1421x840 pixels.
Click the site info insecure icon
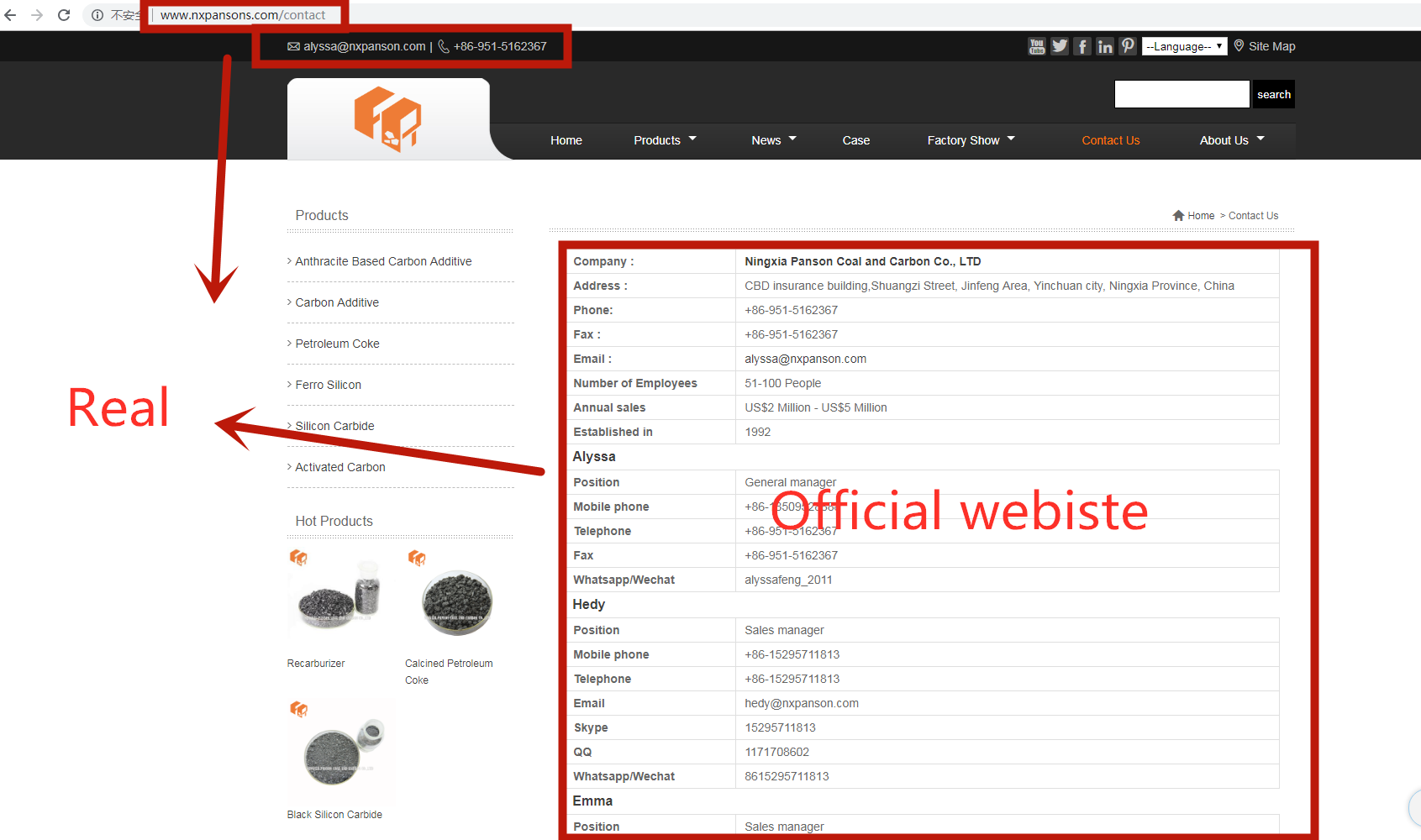click(x=97, y=15)
